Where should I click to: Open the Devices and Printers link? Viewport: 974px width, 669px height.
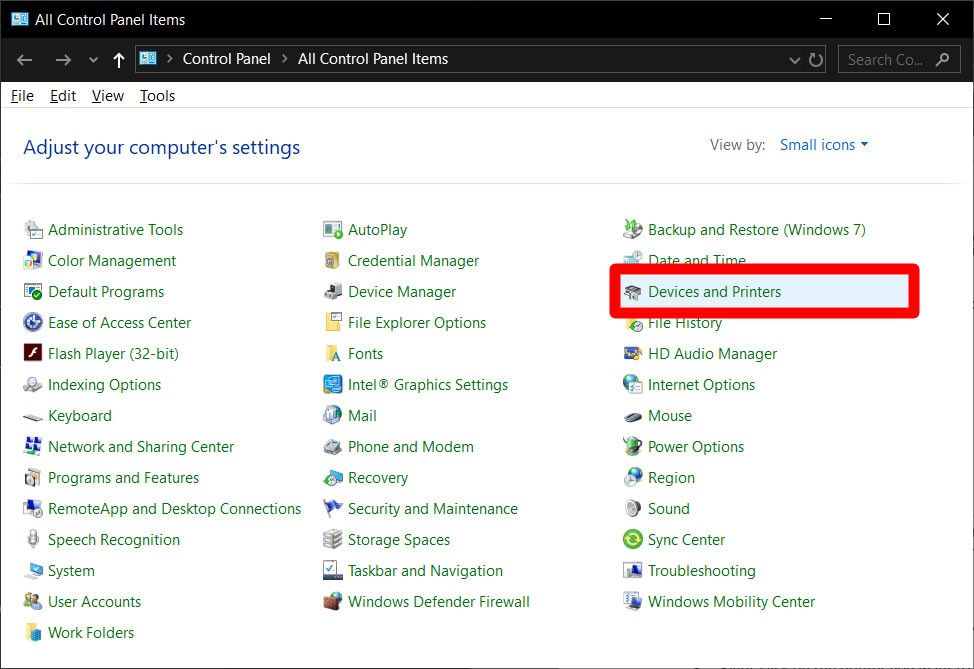coord(714,292)
